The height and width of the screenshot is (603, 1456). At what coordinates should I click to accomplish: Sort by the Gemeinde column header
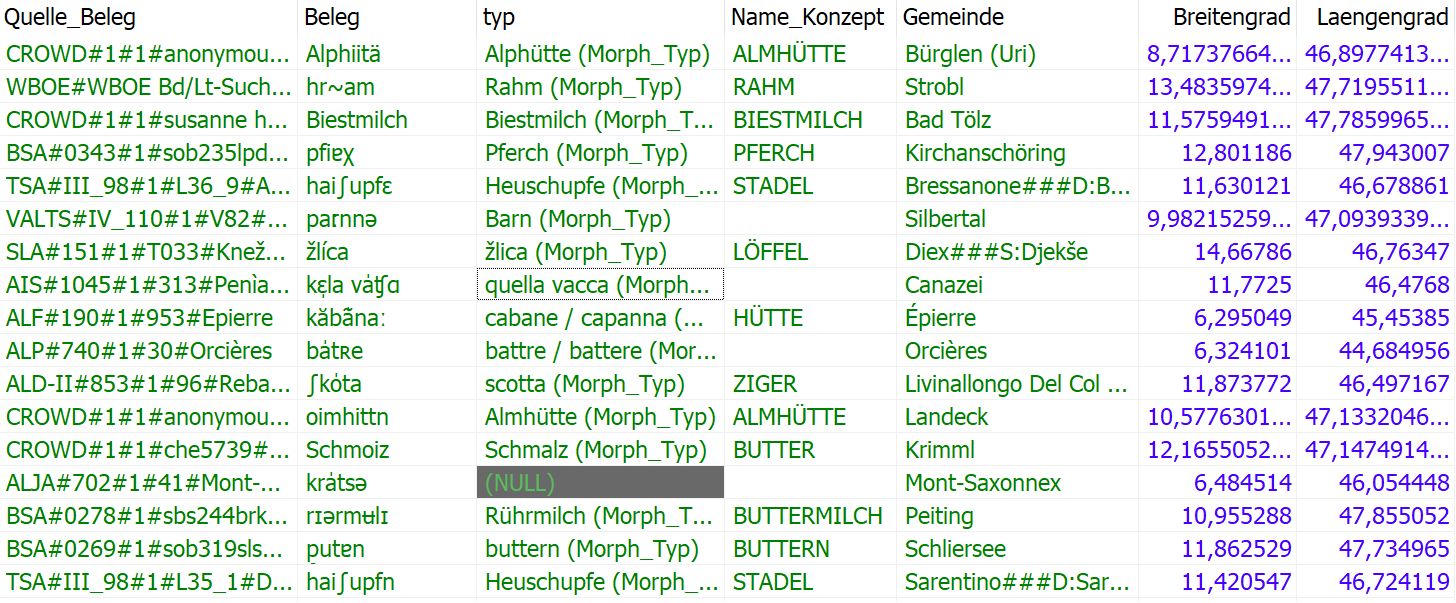coord(953,18)
